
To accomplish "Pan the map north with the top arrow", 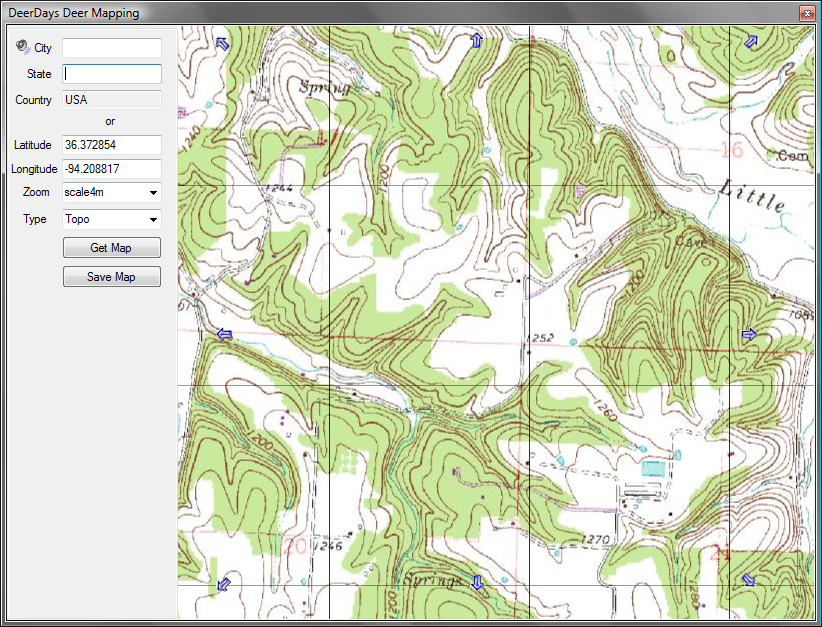I will click(x=476, y=40).
